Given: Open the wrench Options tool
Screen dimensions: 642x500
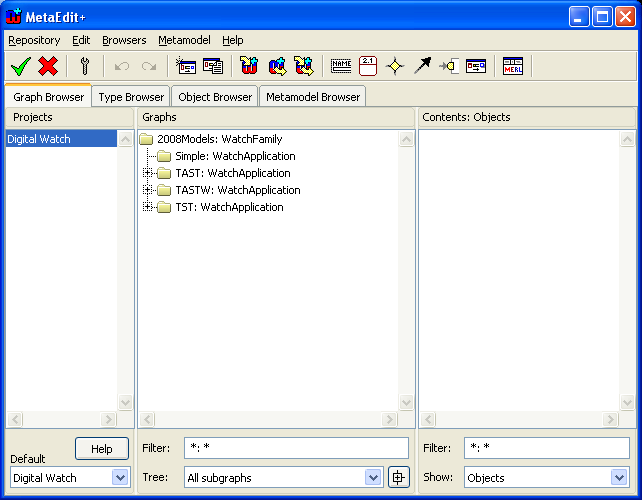Looking at the screenshot, I should click(85, 66).
